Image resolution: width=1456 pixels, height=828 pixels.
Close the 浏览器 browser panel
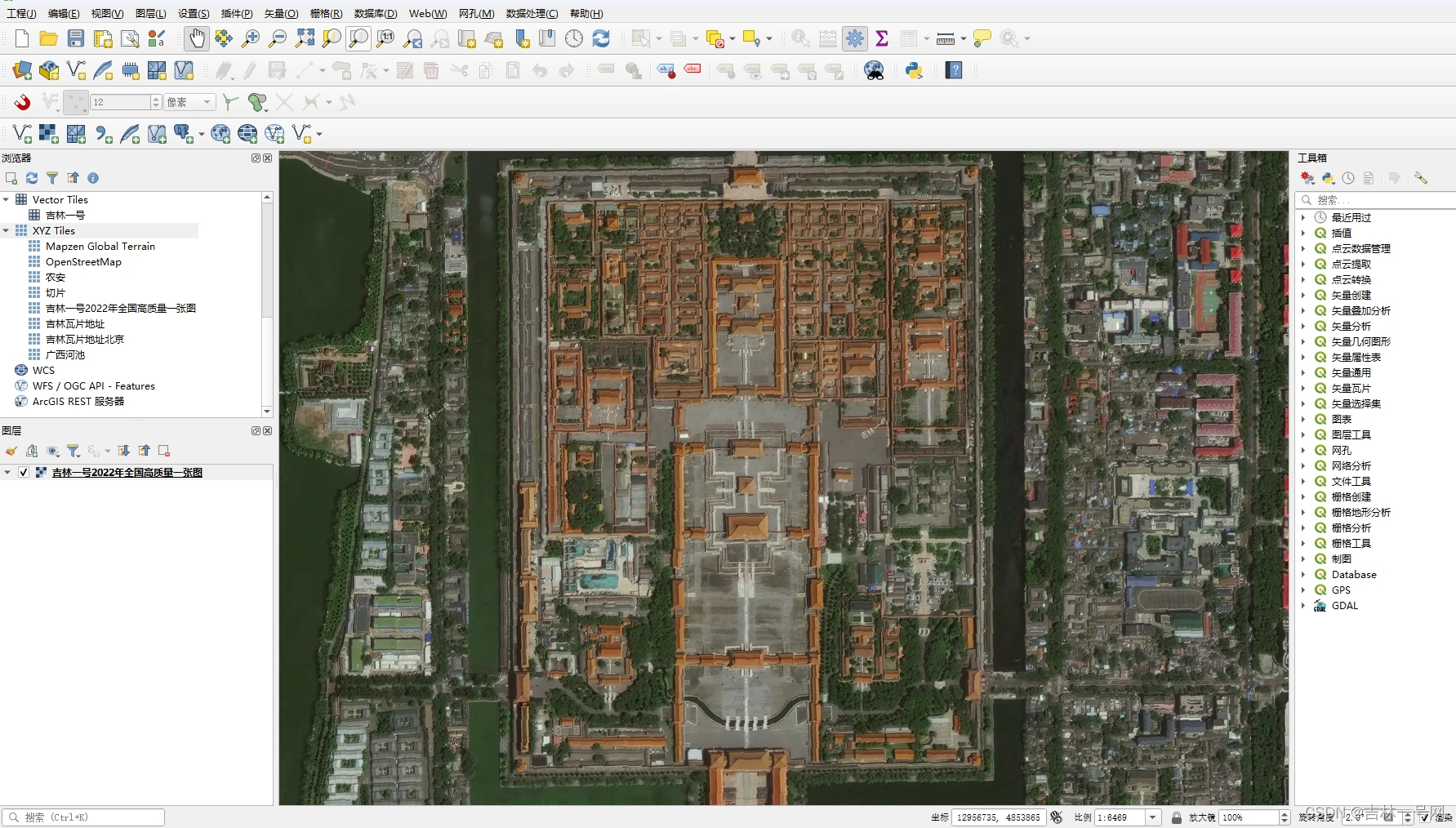click(267, 158)
